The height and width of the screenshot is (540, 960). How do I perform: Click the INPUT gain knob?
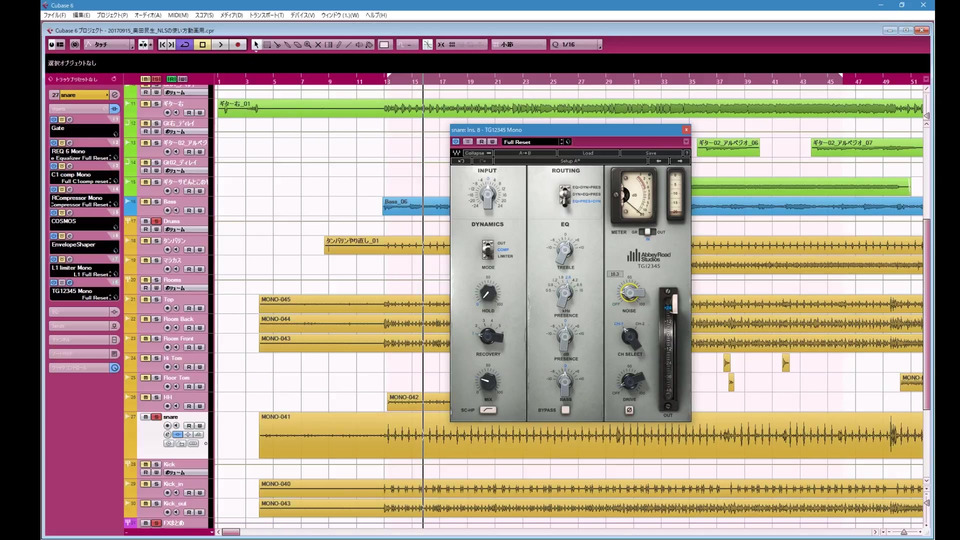487,195
